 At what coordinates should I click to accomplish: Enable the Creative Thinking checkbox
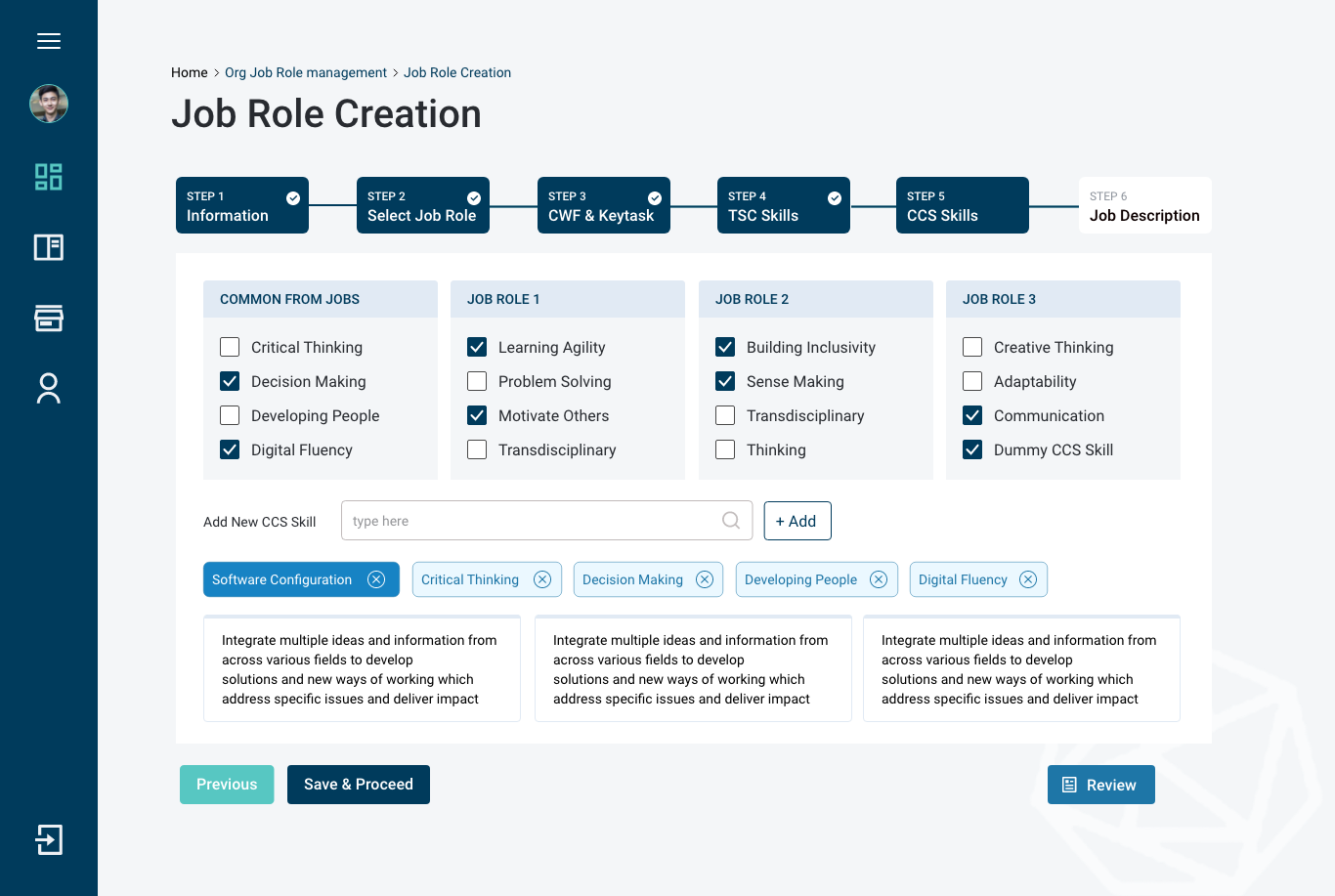point(972,347)
